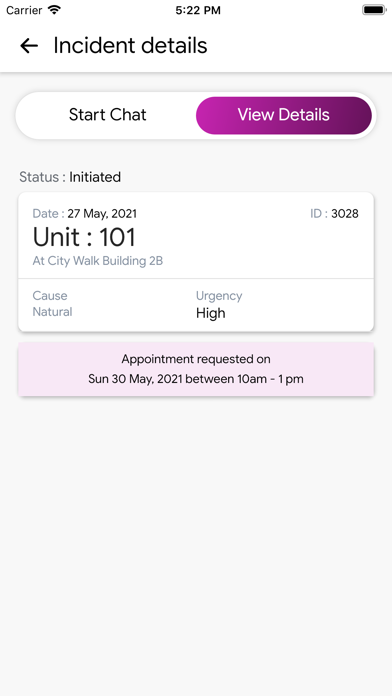Open the Appointment requested on banner
Viewport: 392px width, 696px height.
click(x=196, y=369)
